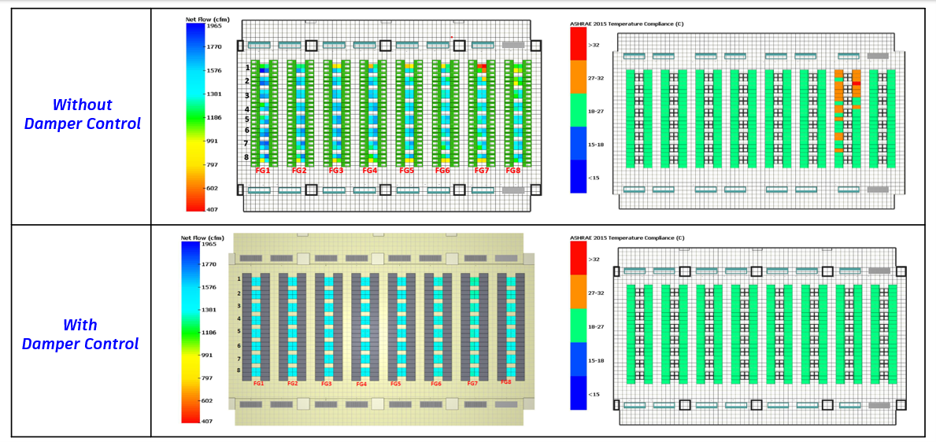Click the 1770 value on without-damper flow legend
This screenshot has width=936, height=442.
(x=214, y=46)
